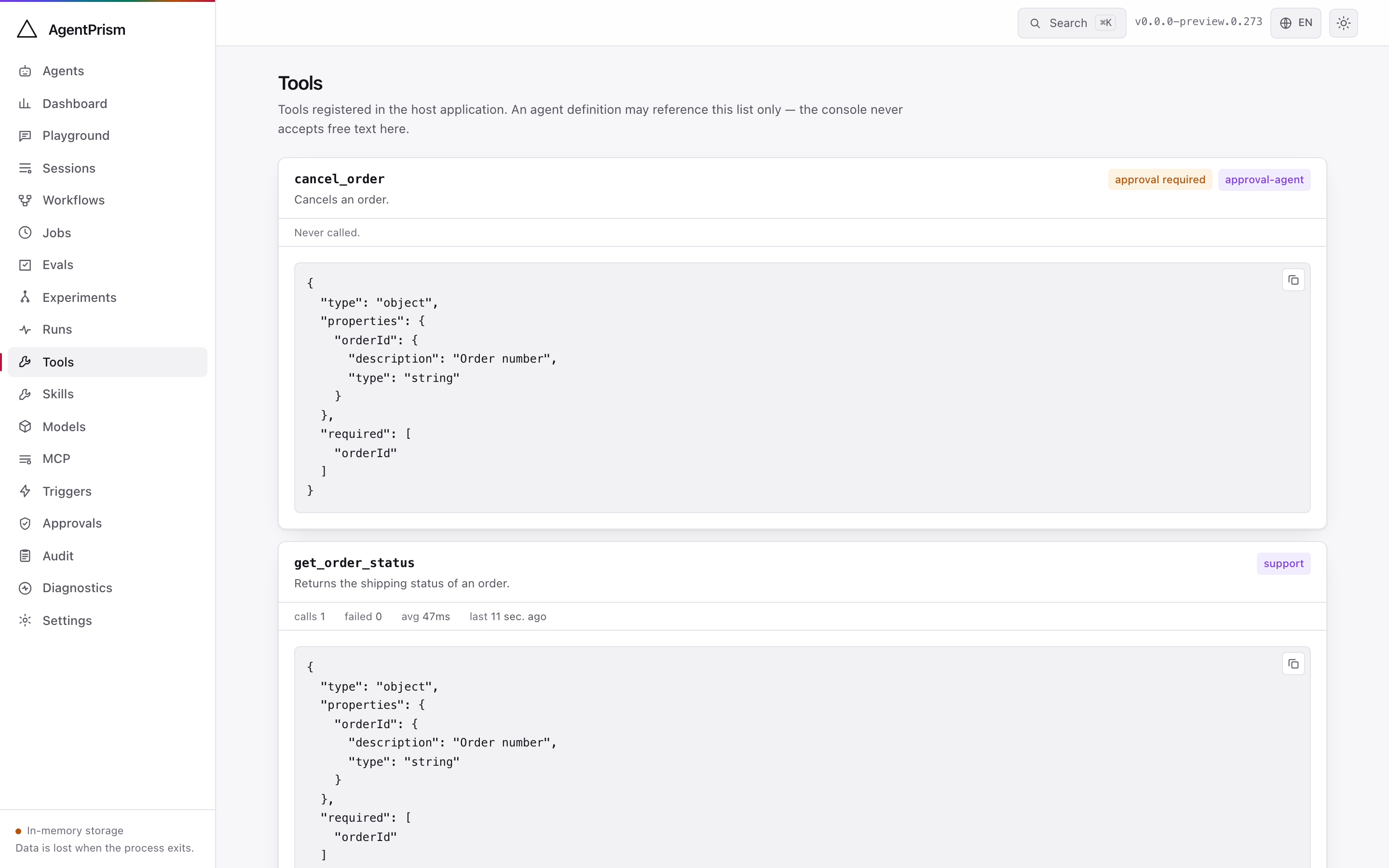Image resolution: width=1389 pixels, height=868 pixels.
Task: Go to the Dashboard section
Action: tap(108, 104)
